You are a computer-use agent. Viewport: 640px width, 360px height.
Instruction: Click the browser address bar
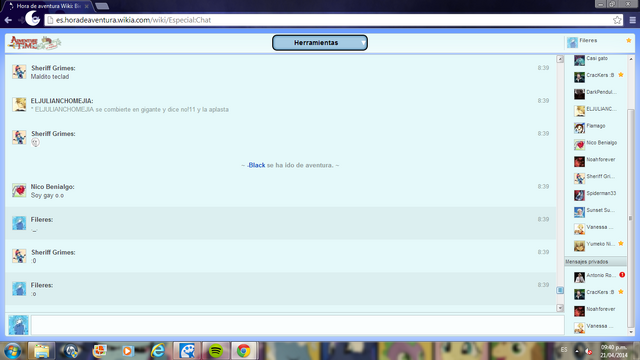(333, 20)
